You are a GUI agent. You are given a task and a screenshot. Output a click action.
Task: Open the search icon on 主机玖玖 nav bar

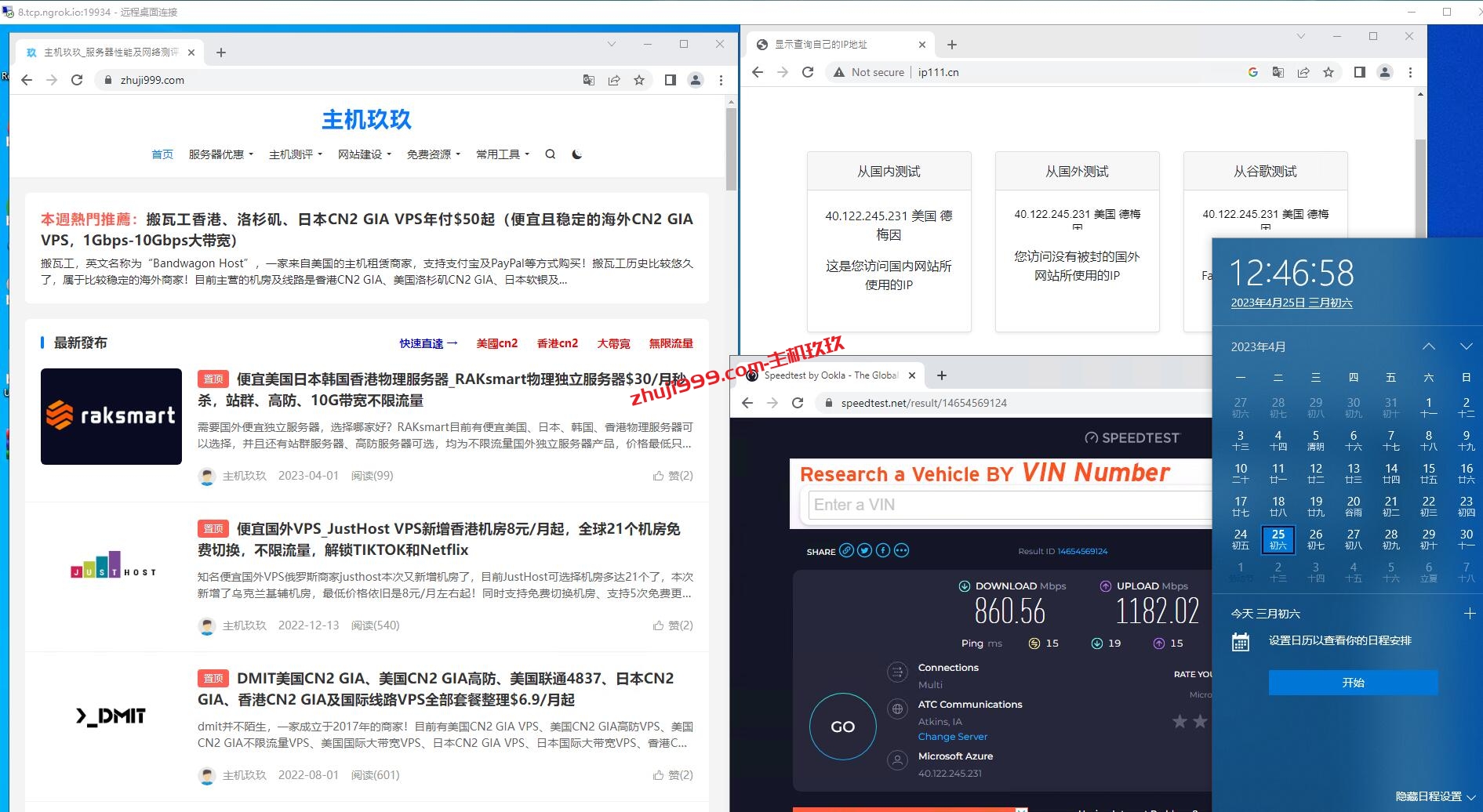click(551, 154)
